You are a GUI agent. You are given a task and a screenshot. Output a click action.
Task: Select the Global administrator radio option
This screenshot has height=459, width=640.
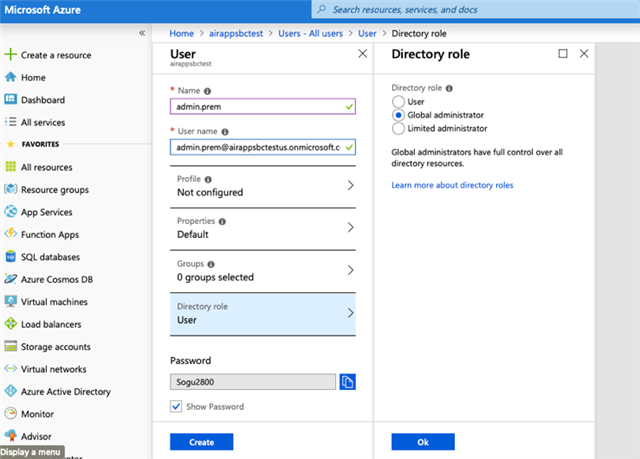[x=398, y=115]
